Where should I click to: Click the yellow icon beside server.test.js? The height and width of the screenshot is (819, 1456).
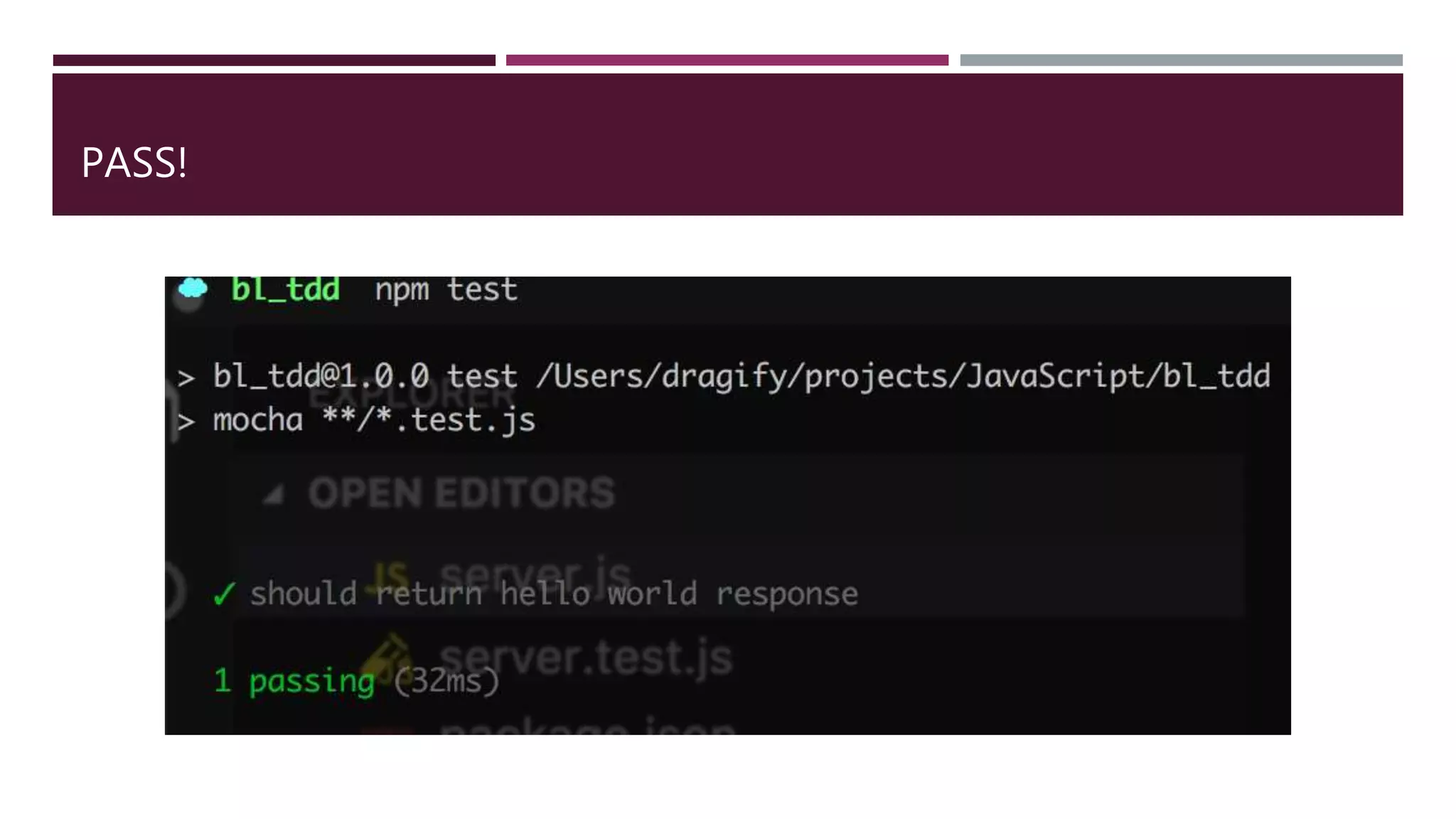click(387, 655)
